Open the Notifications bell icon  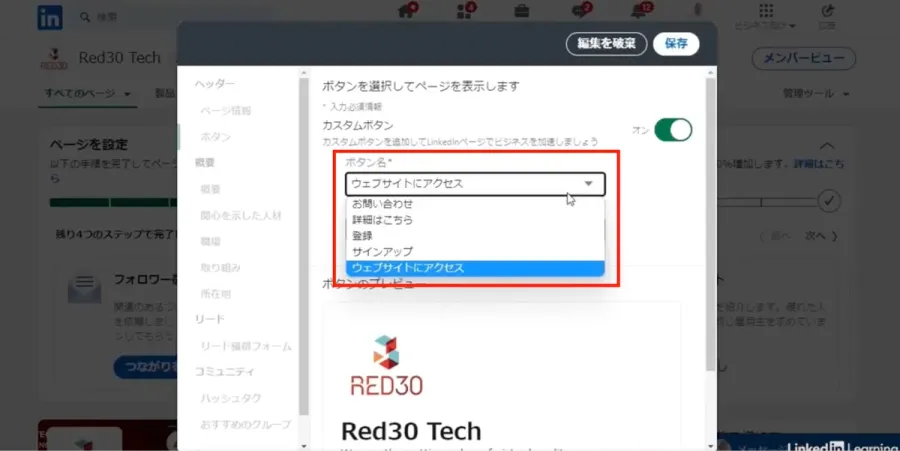639,10
